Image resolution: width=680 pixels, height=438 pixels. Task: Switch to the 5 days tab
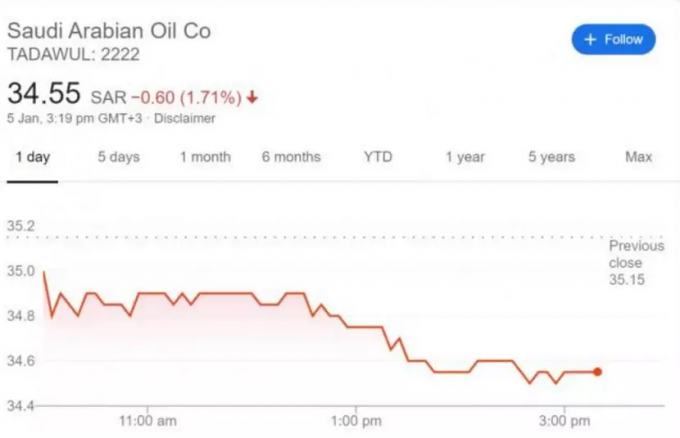pyautogui.click(x=119, y=157)
